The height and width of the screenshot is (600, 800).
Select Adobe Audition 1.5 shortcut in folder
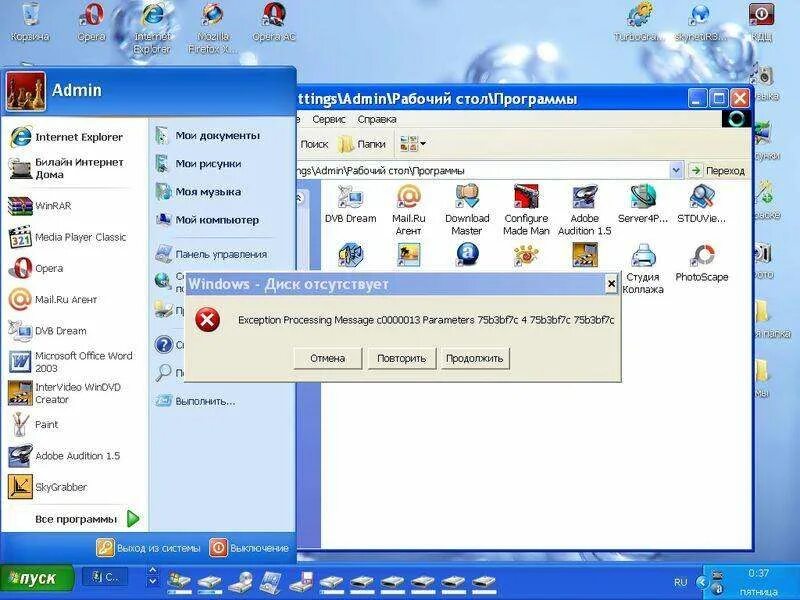tap(584, 211)
